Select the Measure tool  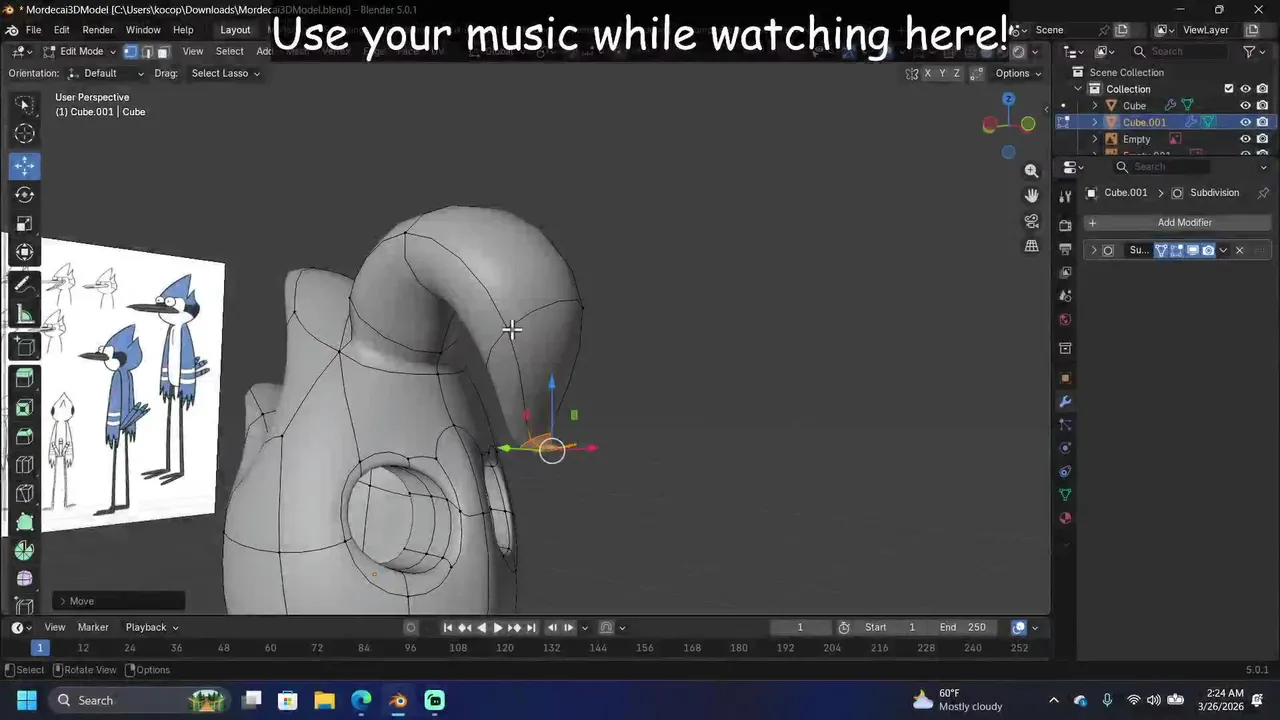pos(25,315)
